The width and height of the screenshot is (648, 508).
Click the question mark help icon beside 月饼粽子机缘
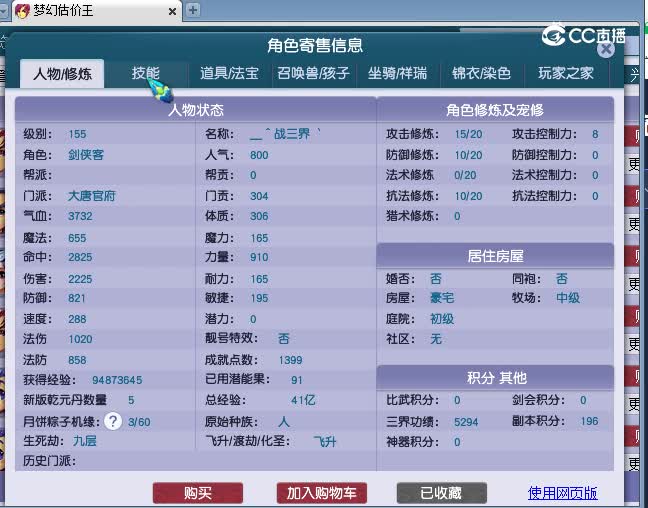(113, 421)
